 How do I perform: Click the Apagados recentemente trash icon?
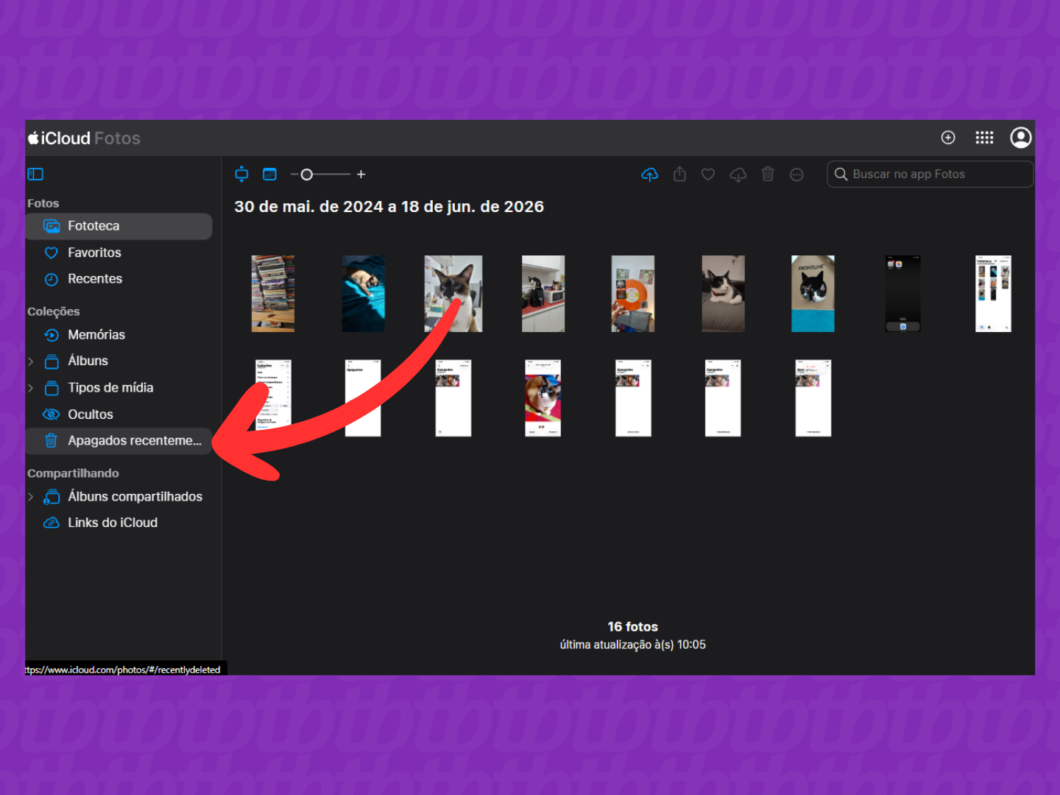pyautogui.click(x=51, y=441)
